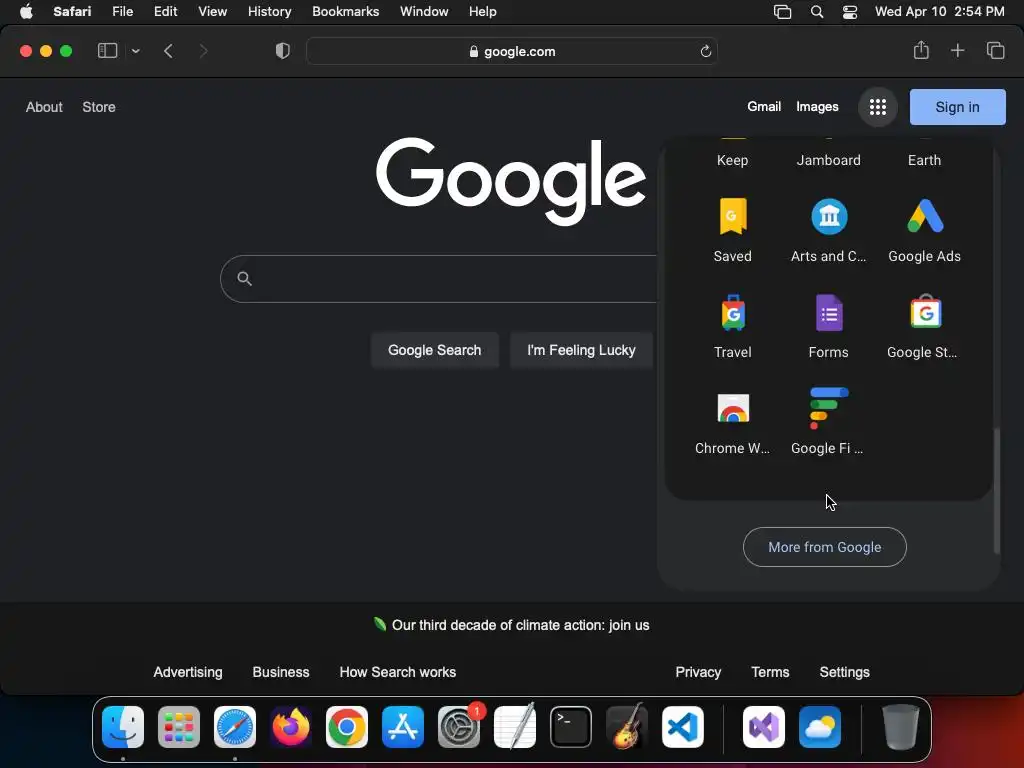Click the Jamboard app label
Image resolution: width=1024 pixels, height=768 pixels.
coord(828,160)
